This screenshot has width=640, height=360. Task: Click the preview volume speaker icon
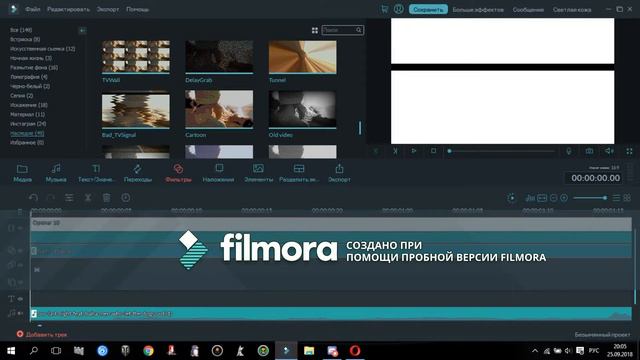pyautogui.click(x=609, y=151)
